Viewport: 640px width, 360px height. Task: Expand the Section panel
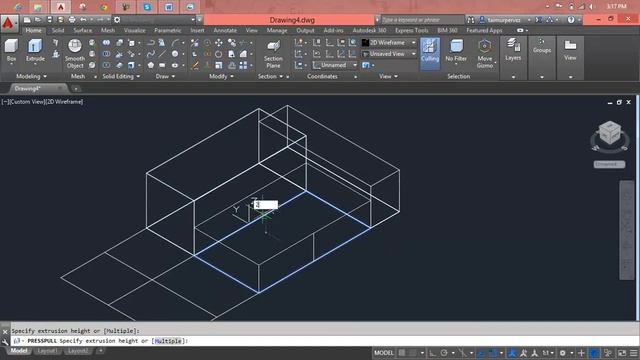click(x=270, y=76)
